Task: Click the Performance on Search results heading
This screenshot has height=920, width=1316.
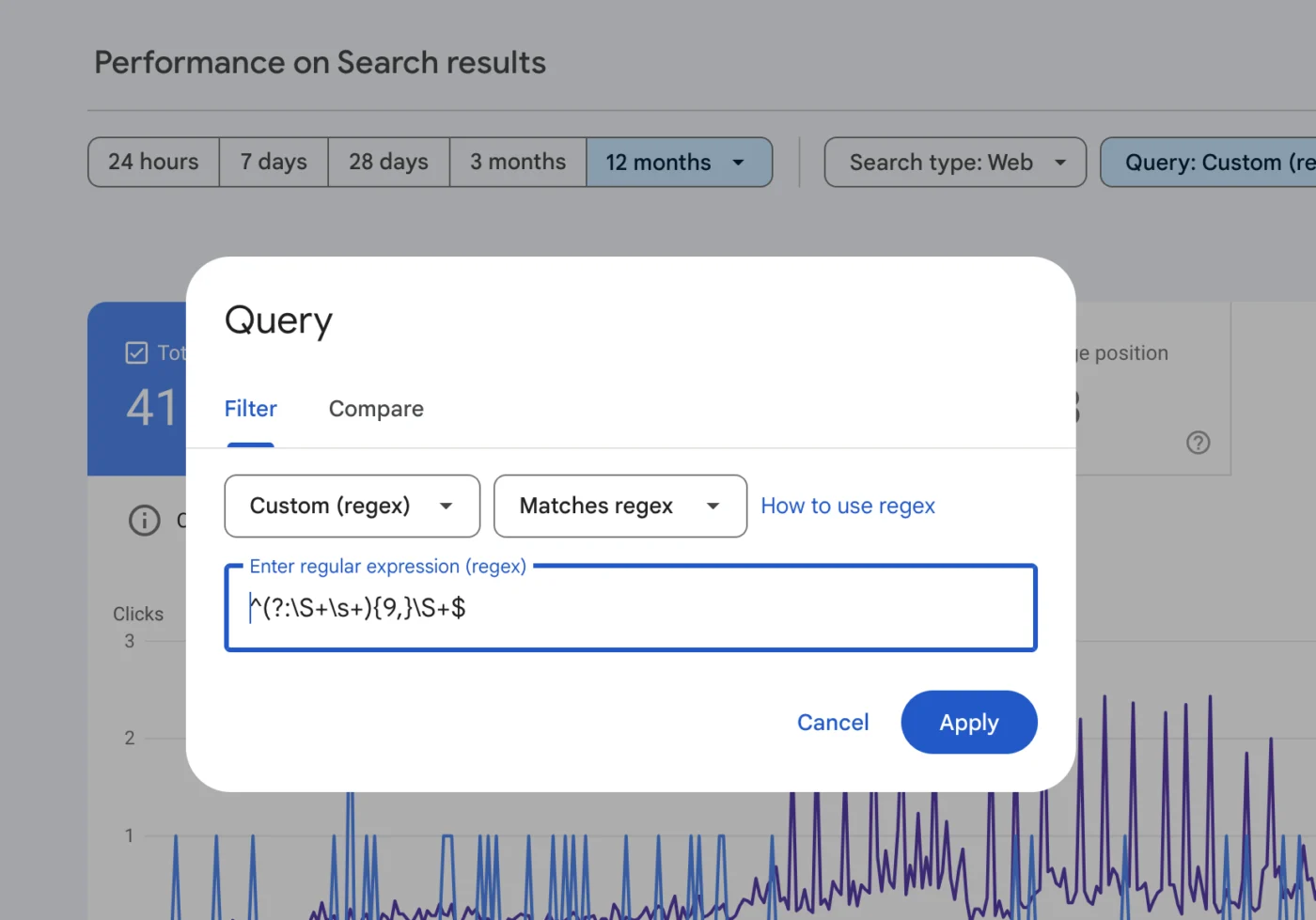Action: 320,62
